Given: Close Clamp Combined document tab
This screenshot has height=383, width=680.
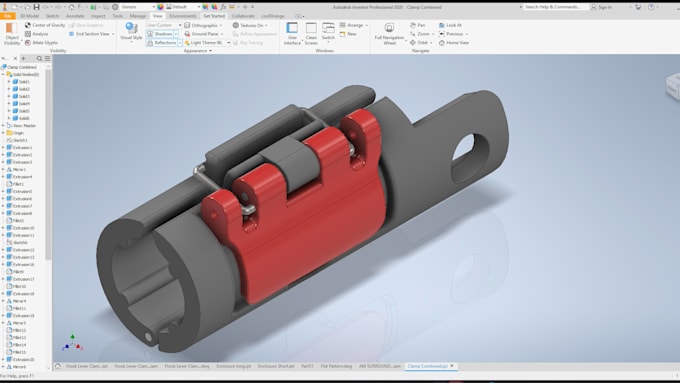Looking at the screenshot, I should point(452,366).
